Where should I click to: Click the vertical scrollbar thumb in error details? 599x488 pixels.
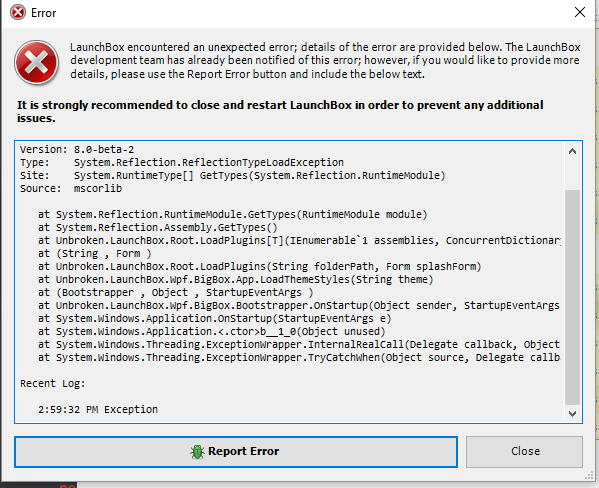click(x=572, y=297)
